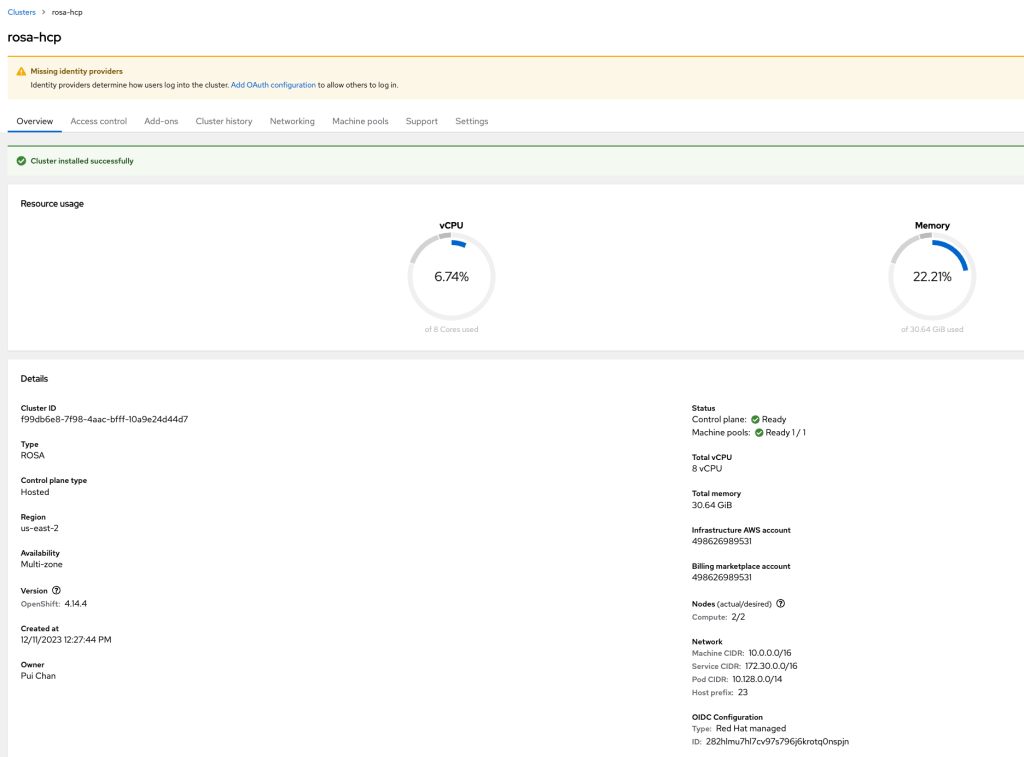
Task: Click the vCPU usage donut chart
Action: click(451, 277)
